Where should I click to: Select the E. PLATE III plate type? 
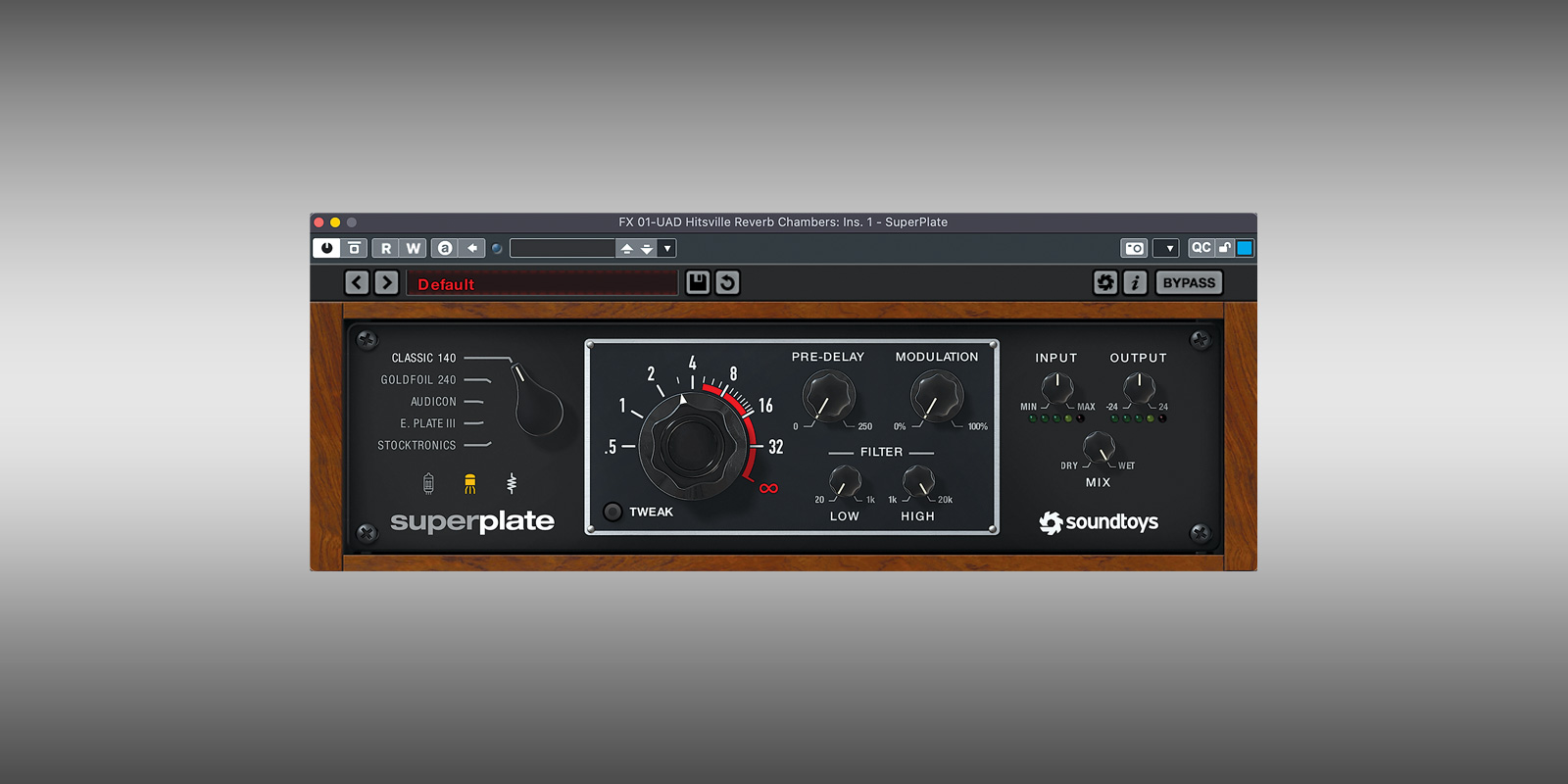click(427, 423)
